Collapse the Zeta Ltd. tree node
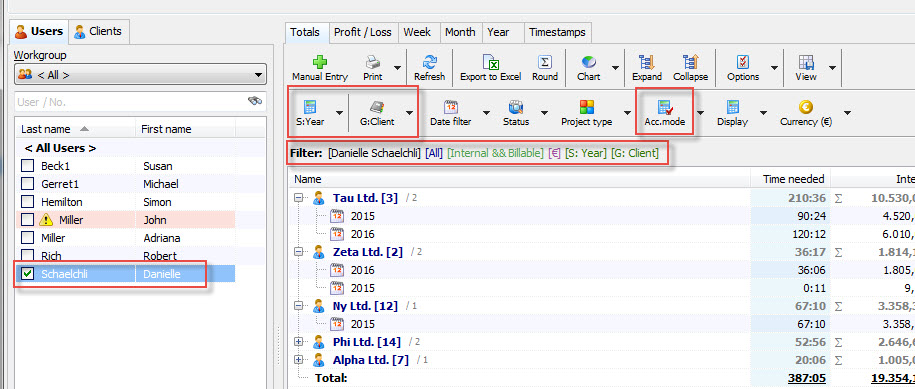The height and width of the screenshot is (389, 915). tap(299, 253)
